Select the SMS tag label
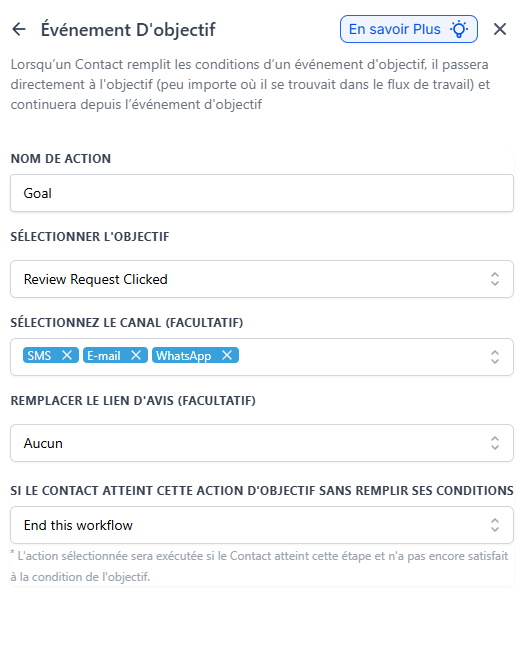Viewport: 522px width, 664px height. click(39, 355)
